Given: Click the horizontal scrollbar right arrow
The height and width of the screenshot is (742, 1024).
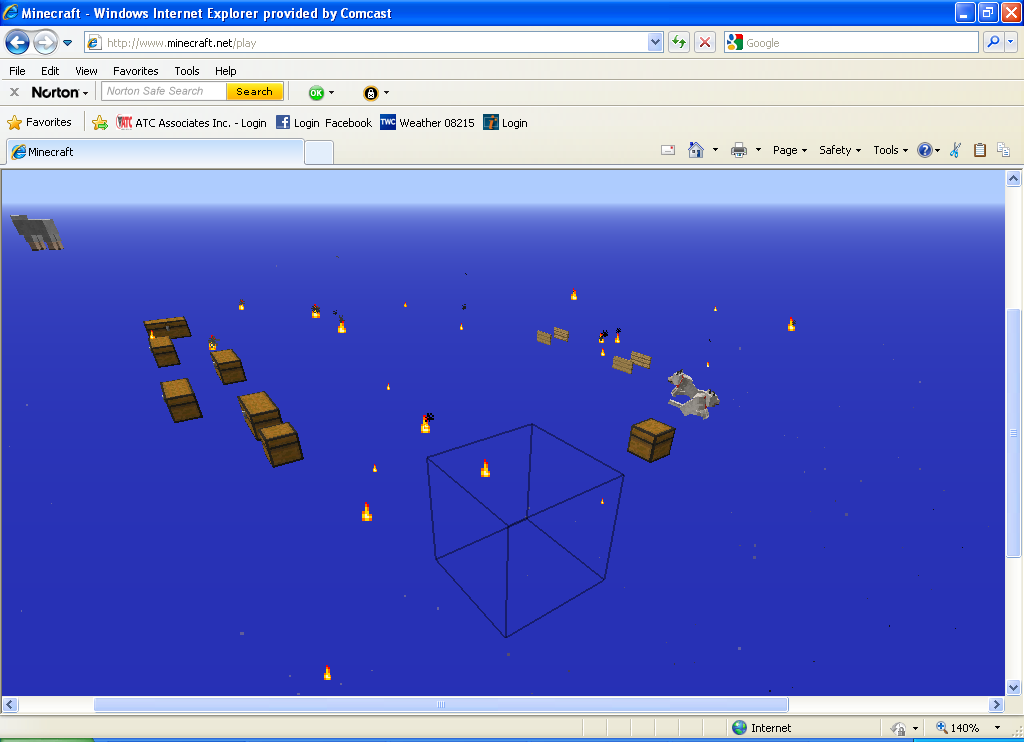Looking at the screenshot, I should [996, 705].
